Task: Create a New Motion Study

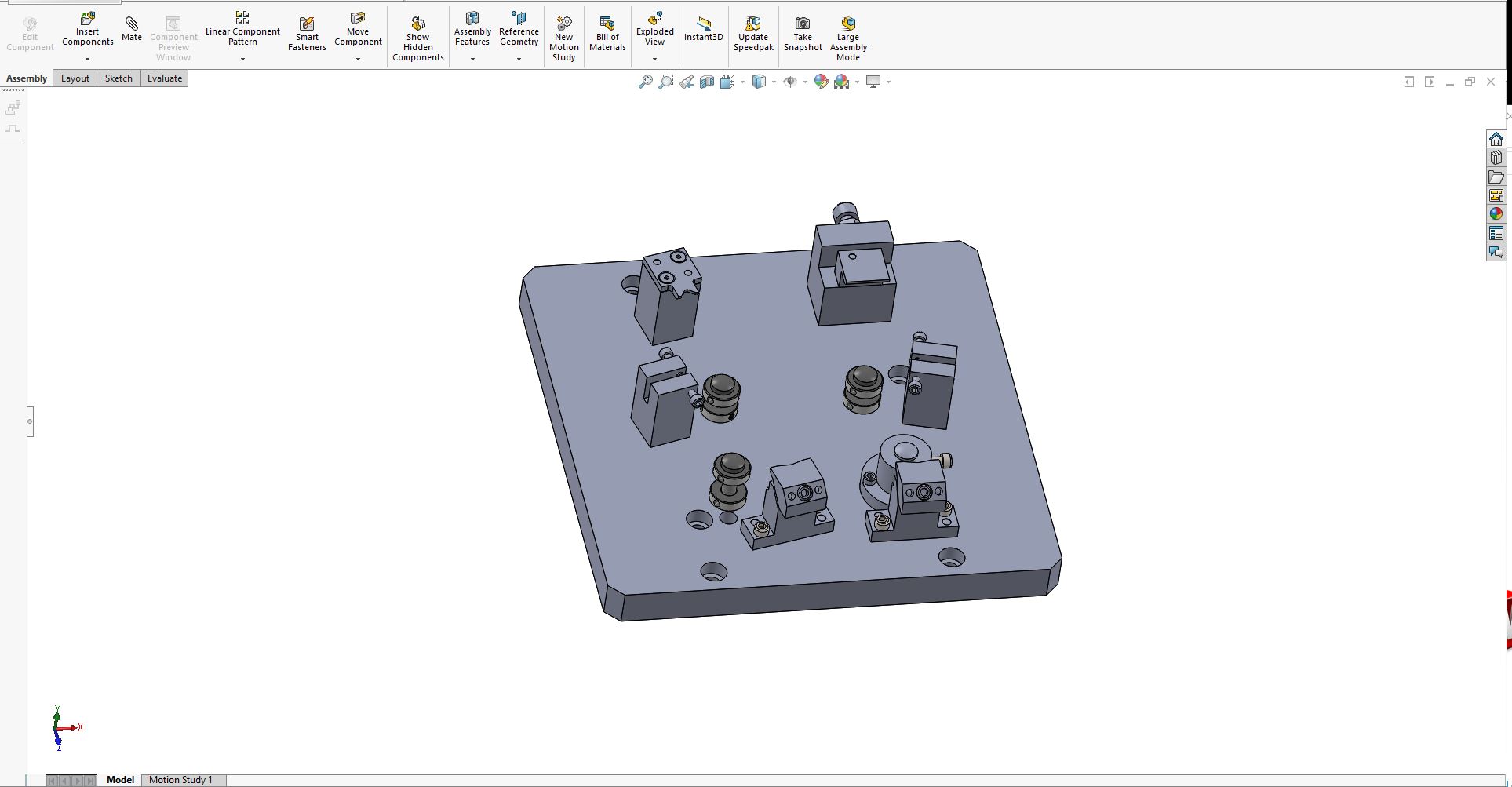Action: [564, 39]
